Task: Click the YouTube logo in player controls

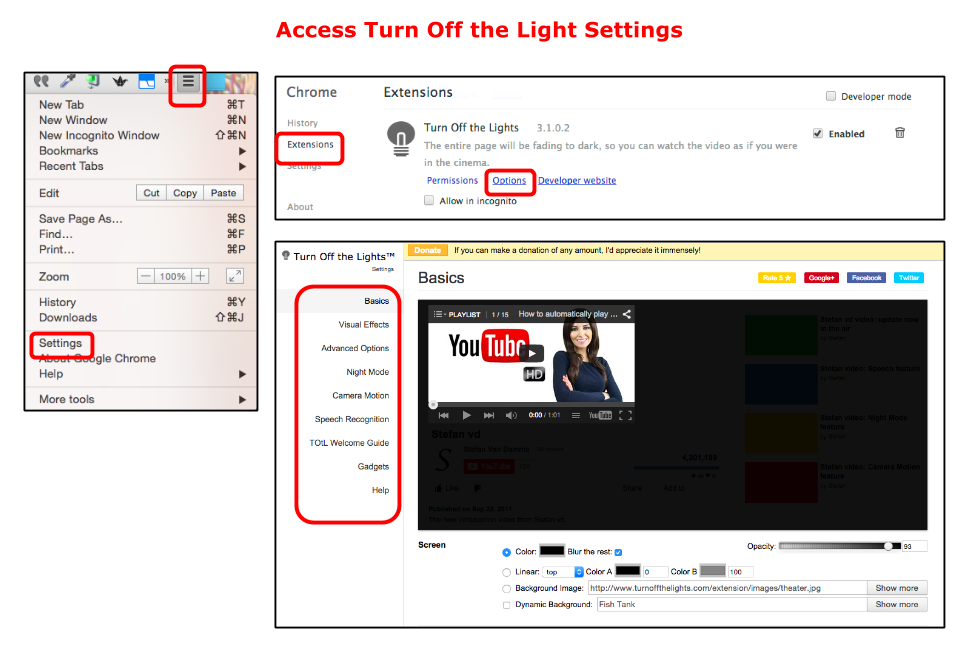Action: coord(600,415)
